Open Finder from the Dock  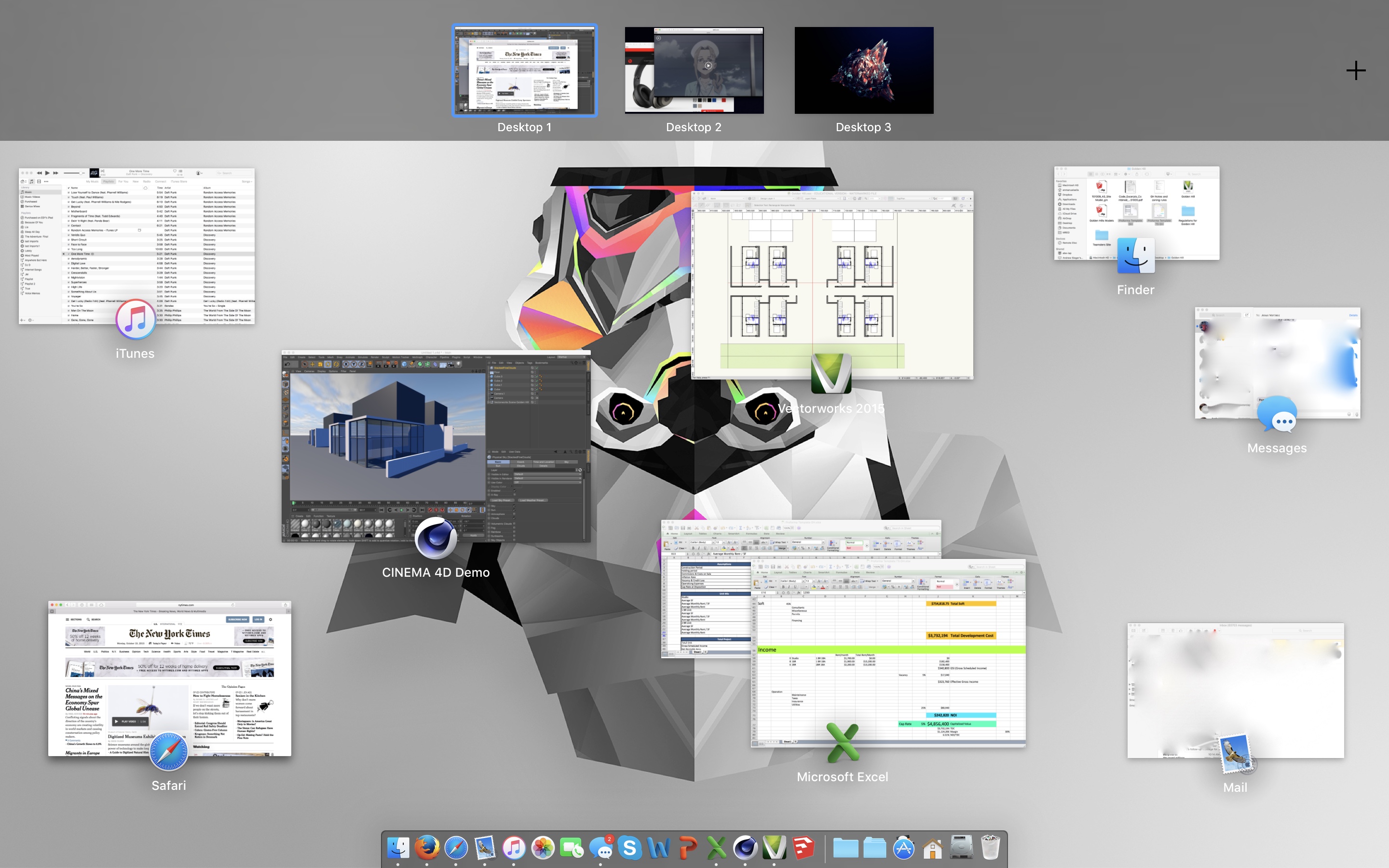[x=398, y=848]
